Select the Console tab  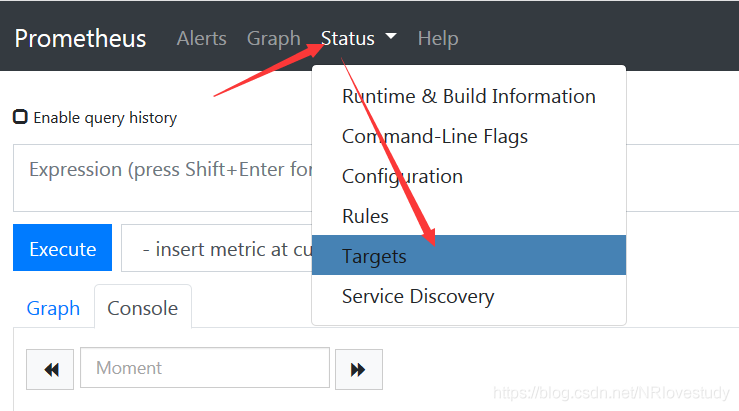(x=143, y=308)
